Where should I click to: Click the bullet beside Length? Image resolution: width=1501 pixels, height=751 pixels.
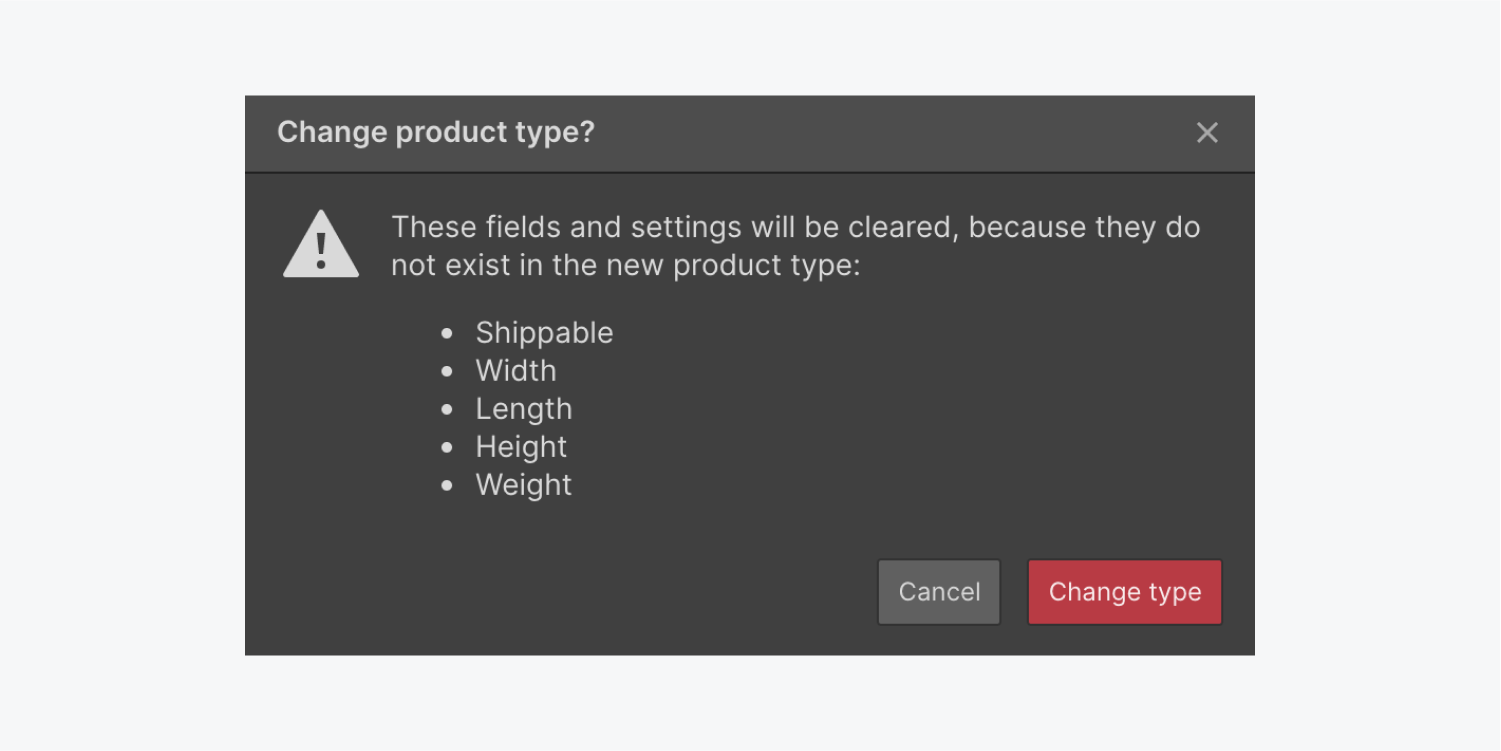(447, 409)
